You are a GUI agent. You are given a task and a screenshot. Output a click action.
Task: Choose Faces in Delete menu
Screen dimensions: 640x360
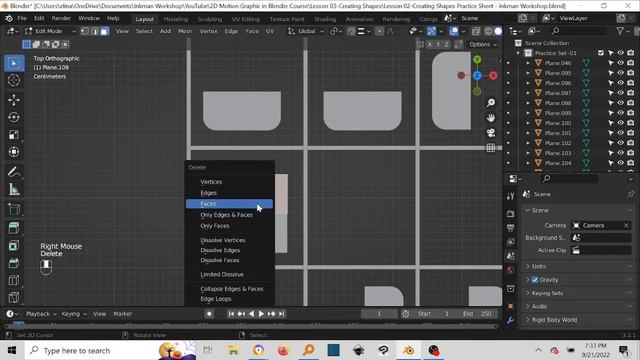tap(229, 204)
